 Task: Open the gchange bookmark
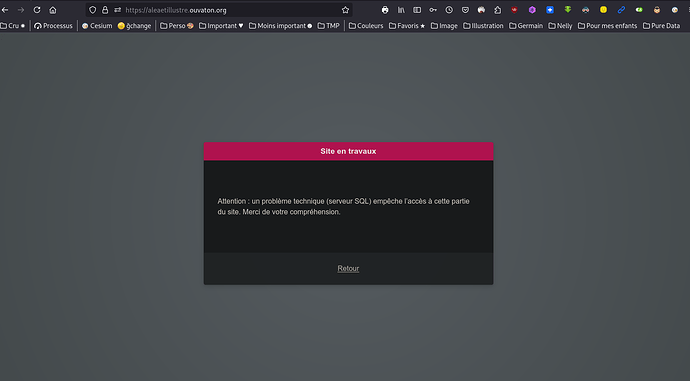point(134,26)
